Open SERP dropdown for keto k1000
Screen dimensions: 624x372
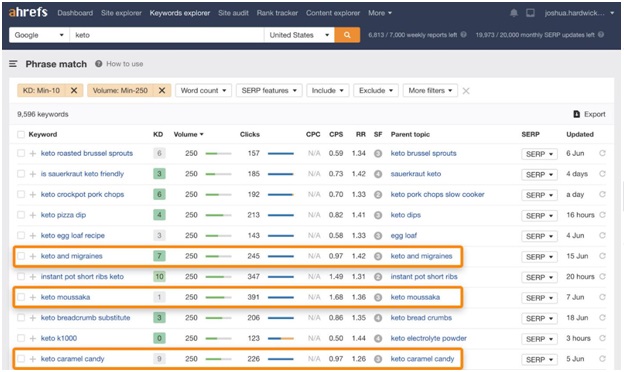(539, 339)
